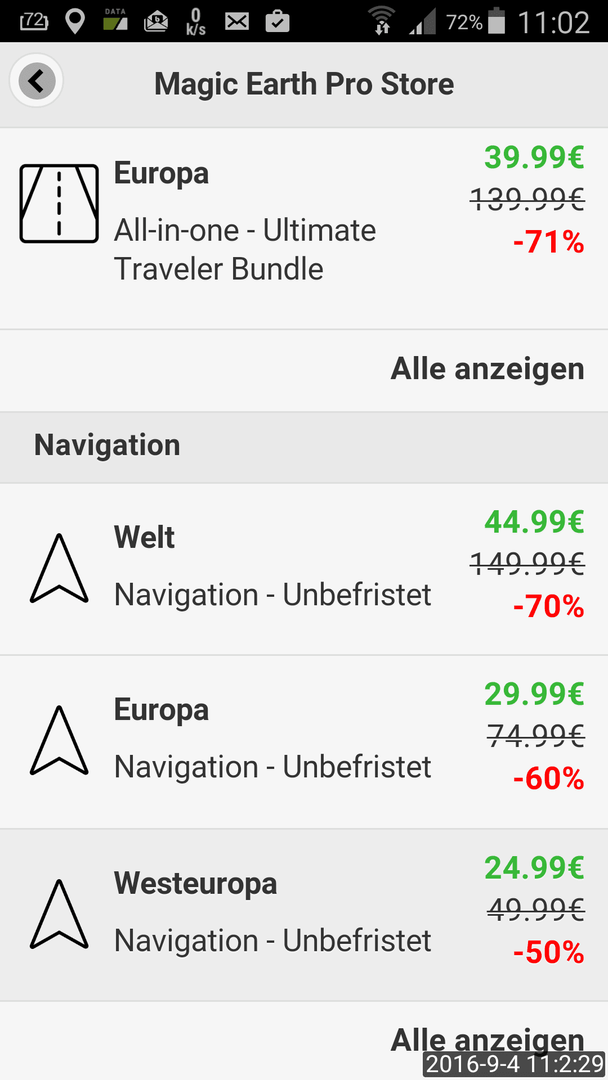Viewport: 608px width, 1080px height.
Task: Tap the 44.99€ Welt price
Action: [x=534, y=522]
